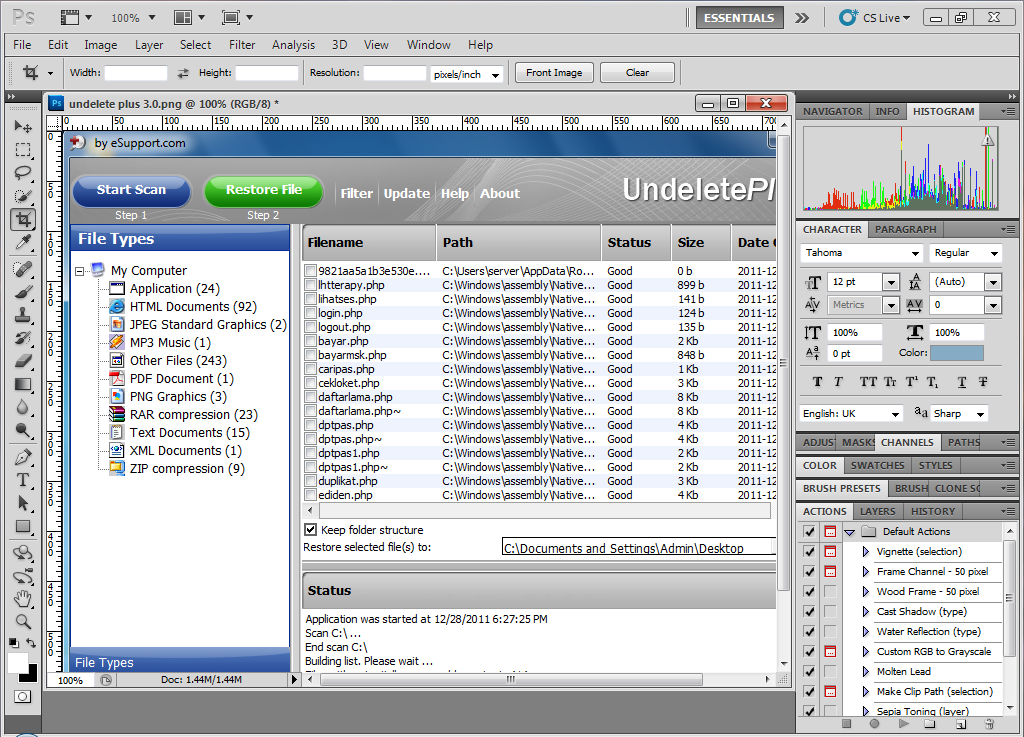Image resolution: width=1024 pixels, height=737 pixels.
Task: Click the Delete action trash icon
Action: pyautogui.click(x=989, y=723)
